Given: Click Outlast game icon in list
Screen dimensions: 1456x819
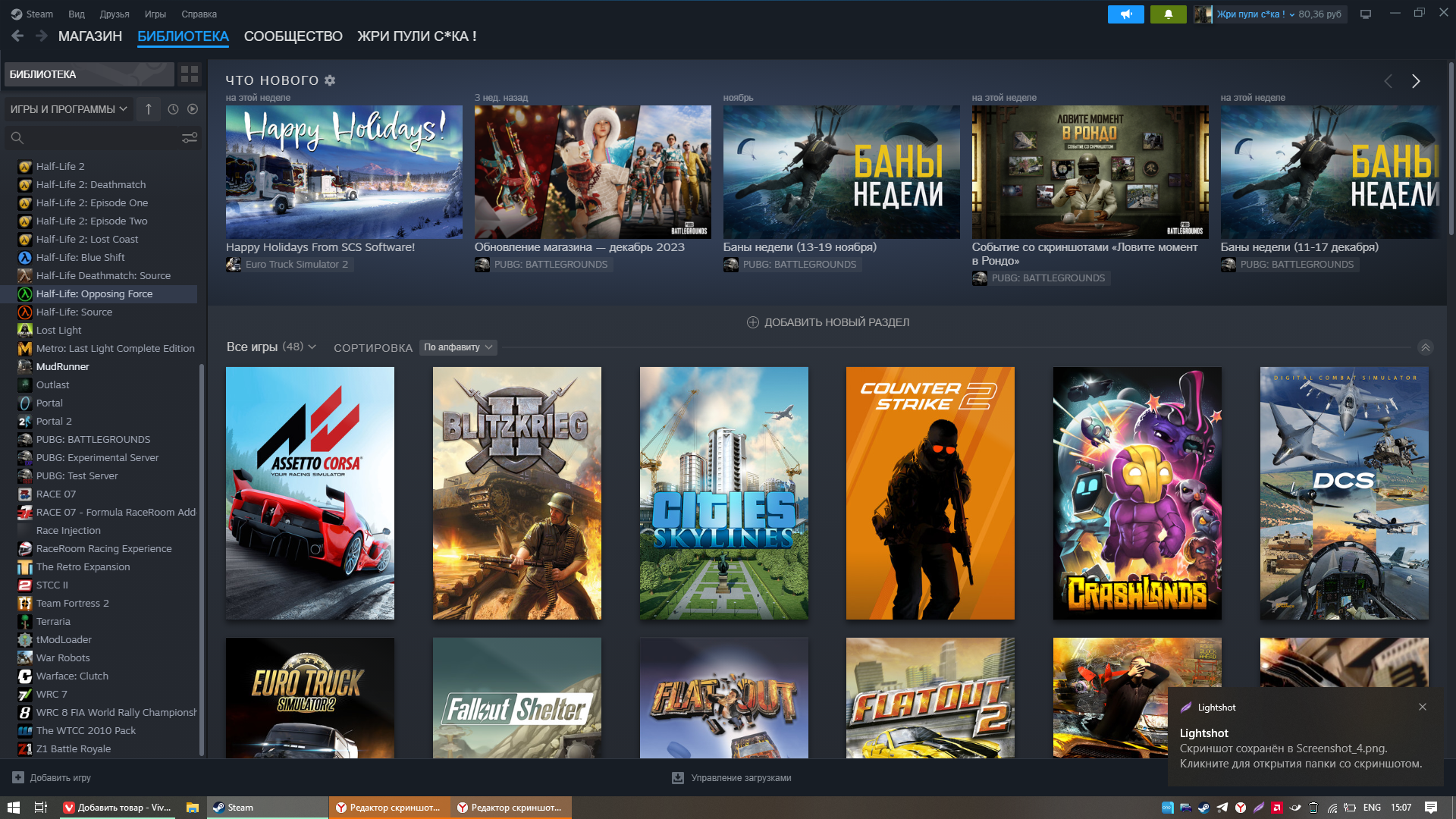Looking at the screenshot, I should point(25,384).
